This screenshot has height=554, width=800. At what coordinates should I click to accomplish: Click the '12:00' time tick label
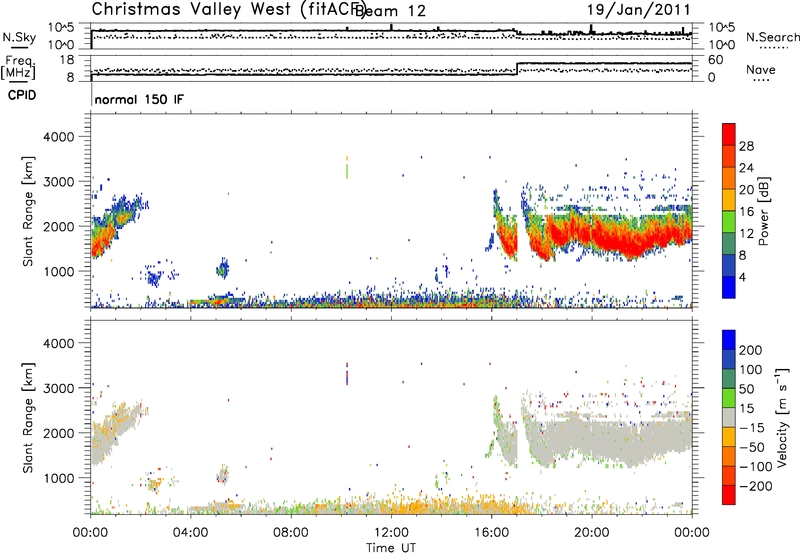(391, 533)
